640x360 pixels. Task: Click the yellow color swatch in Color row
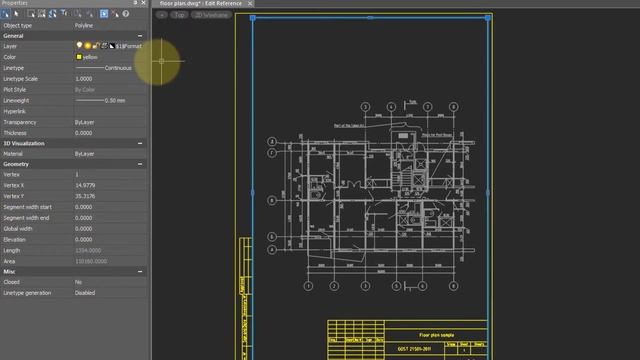pyautogui.click(x=79, y=57)
